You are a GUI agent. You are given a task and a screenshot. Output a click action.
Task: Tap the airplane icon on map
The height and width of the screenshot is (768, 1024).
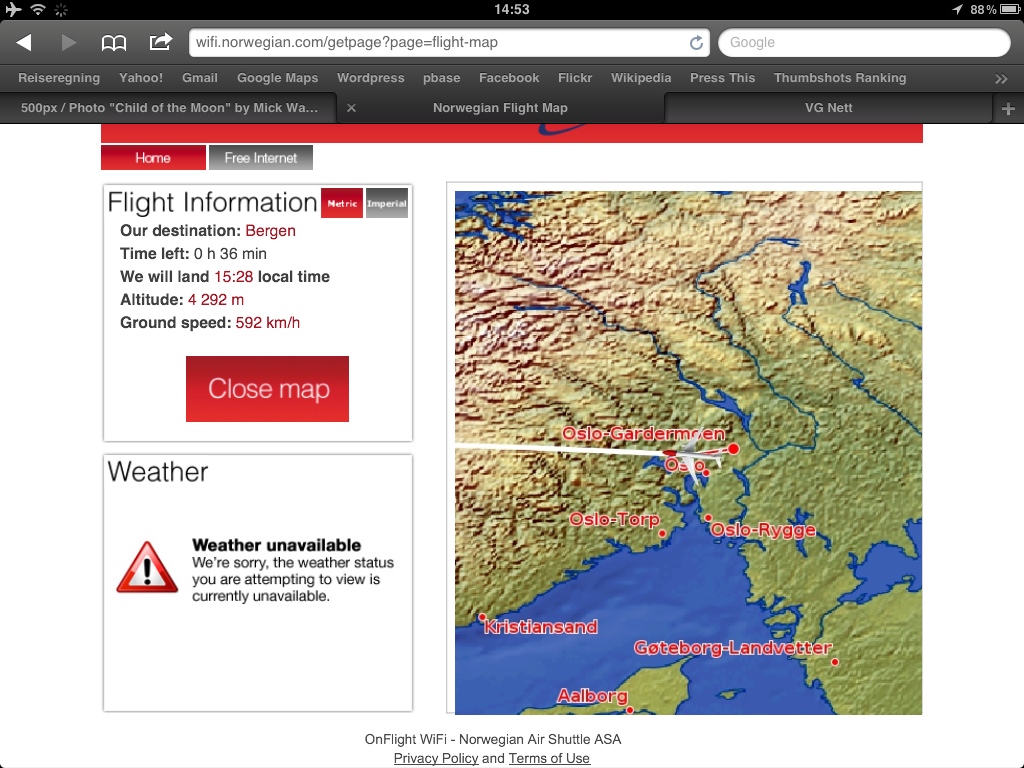[x=692, y=456]
